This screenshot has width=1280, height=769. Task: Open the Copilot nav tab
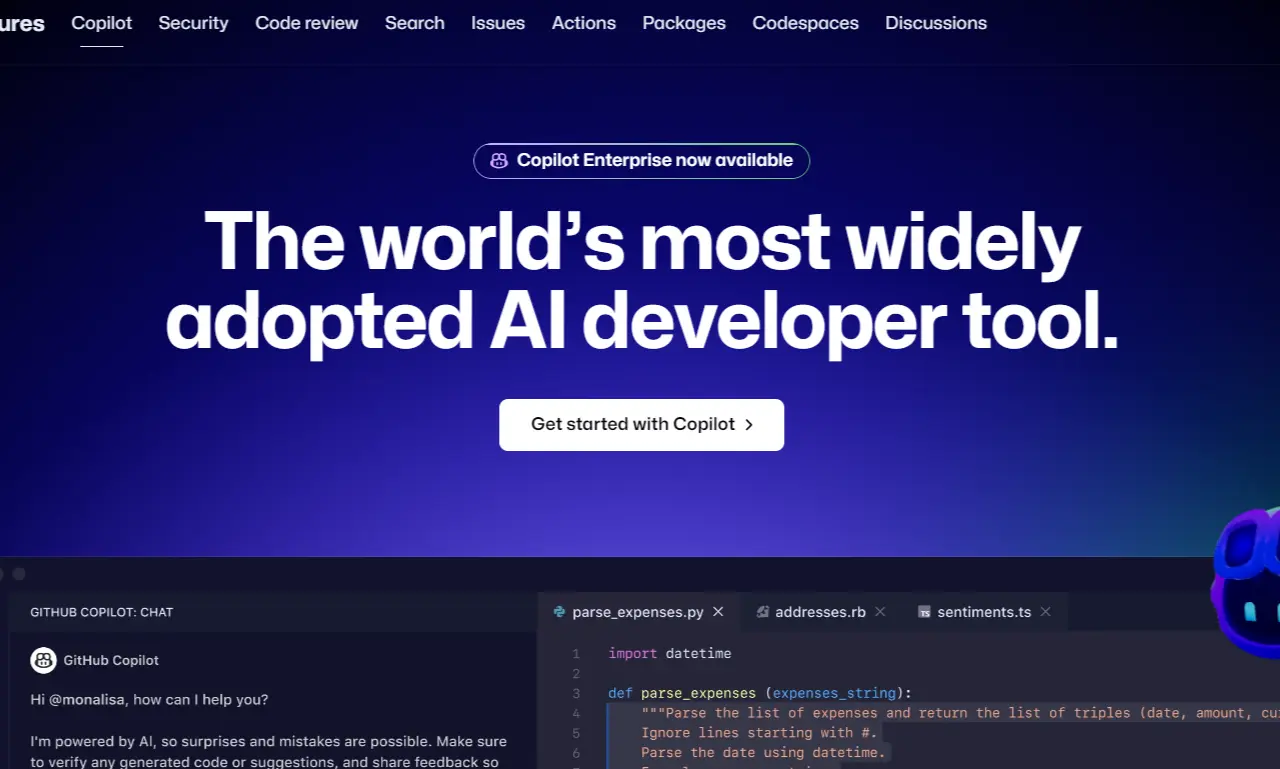tap(101, 23)
